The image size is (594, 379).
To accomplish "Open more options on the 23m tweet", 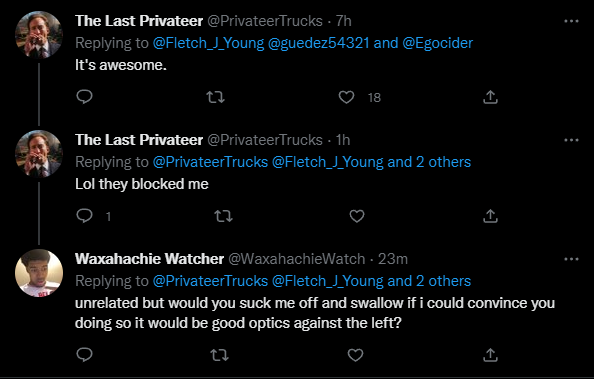I will coord(571,259).
